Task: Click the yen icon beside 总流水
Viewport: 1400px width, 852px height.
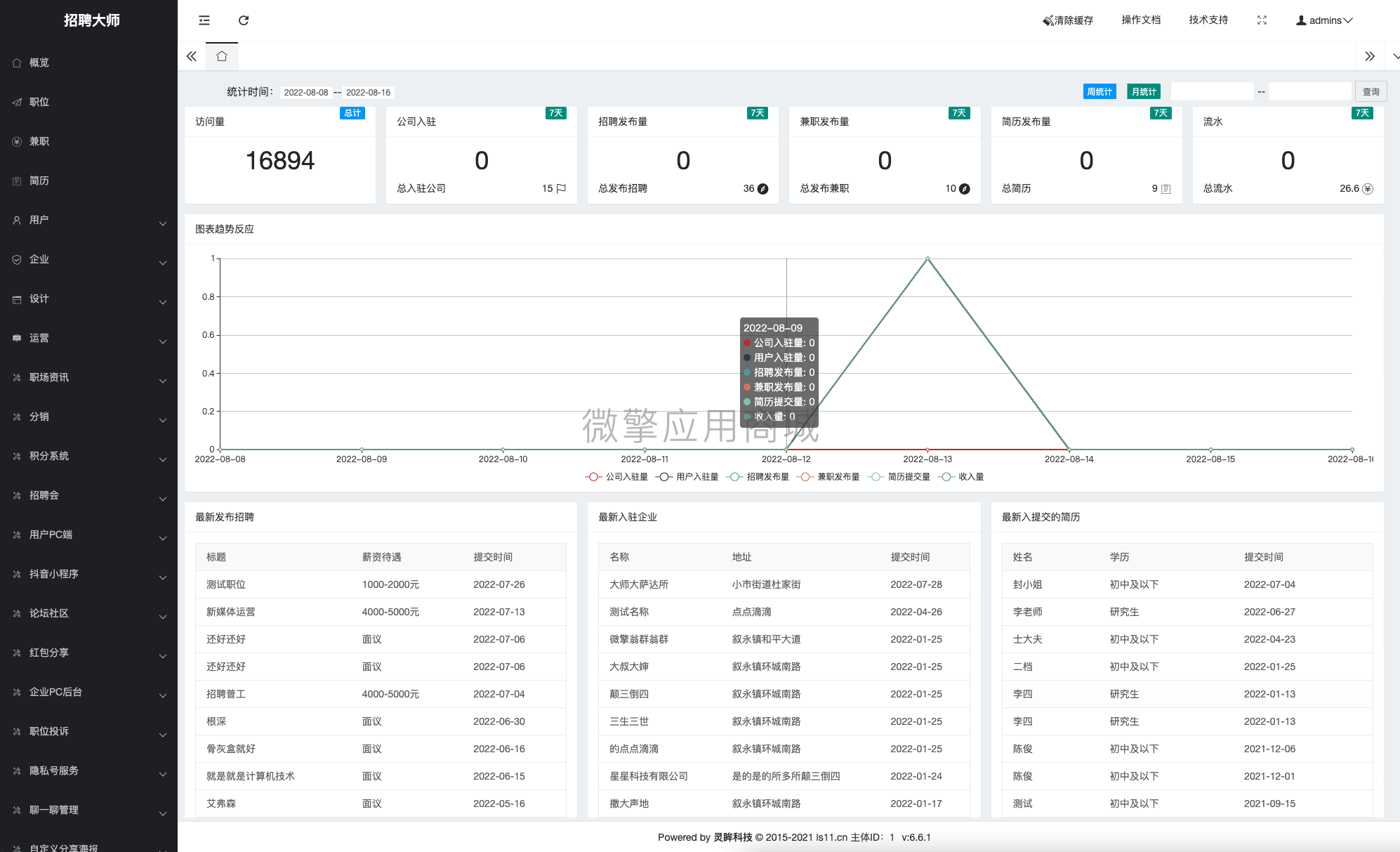Action: [1368, 188]
